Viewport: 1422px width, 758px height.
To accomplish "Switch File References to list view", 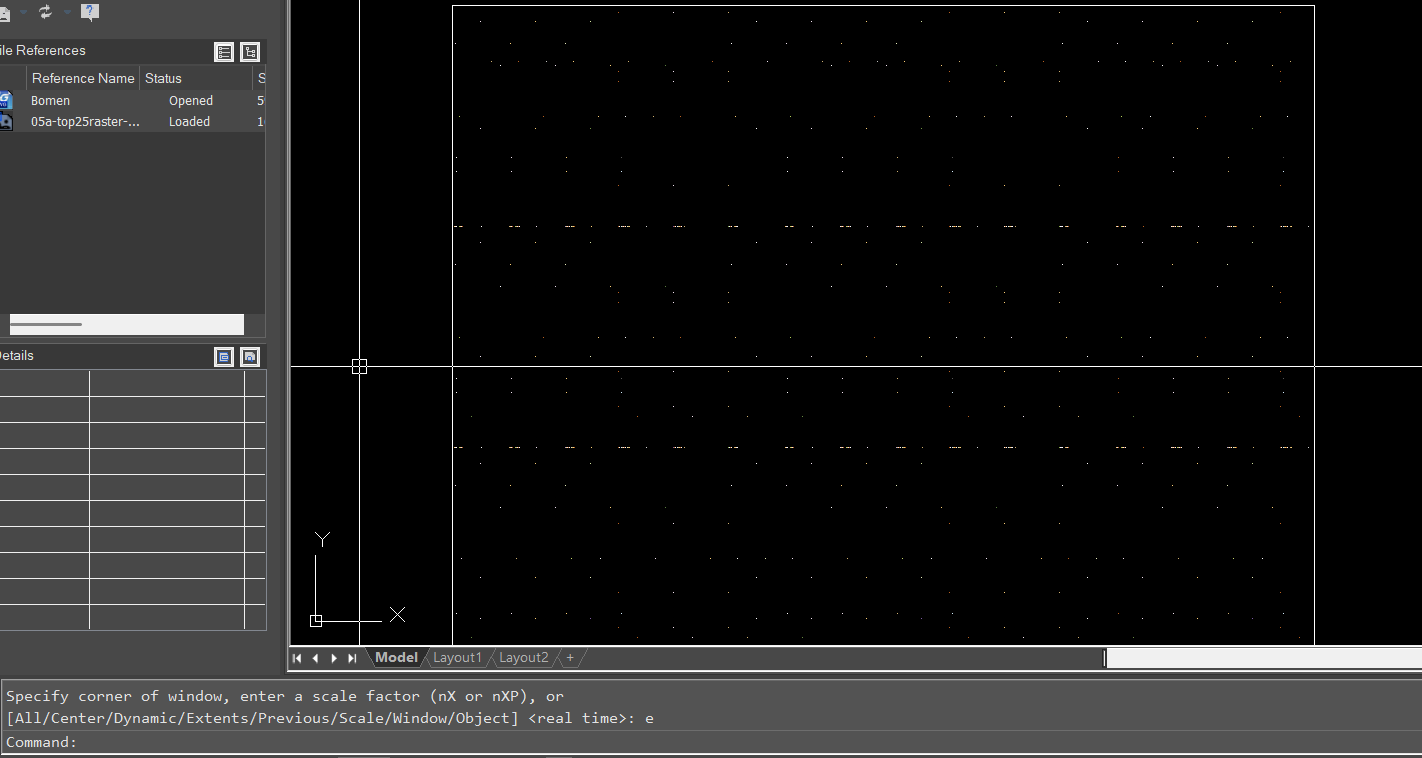I will [x=224, y=52].
